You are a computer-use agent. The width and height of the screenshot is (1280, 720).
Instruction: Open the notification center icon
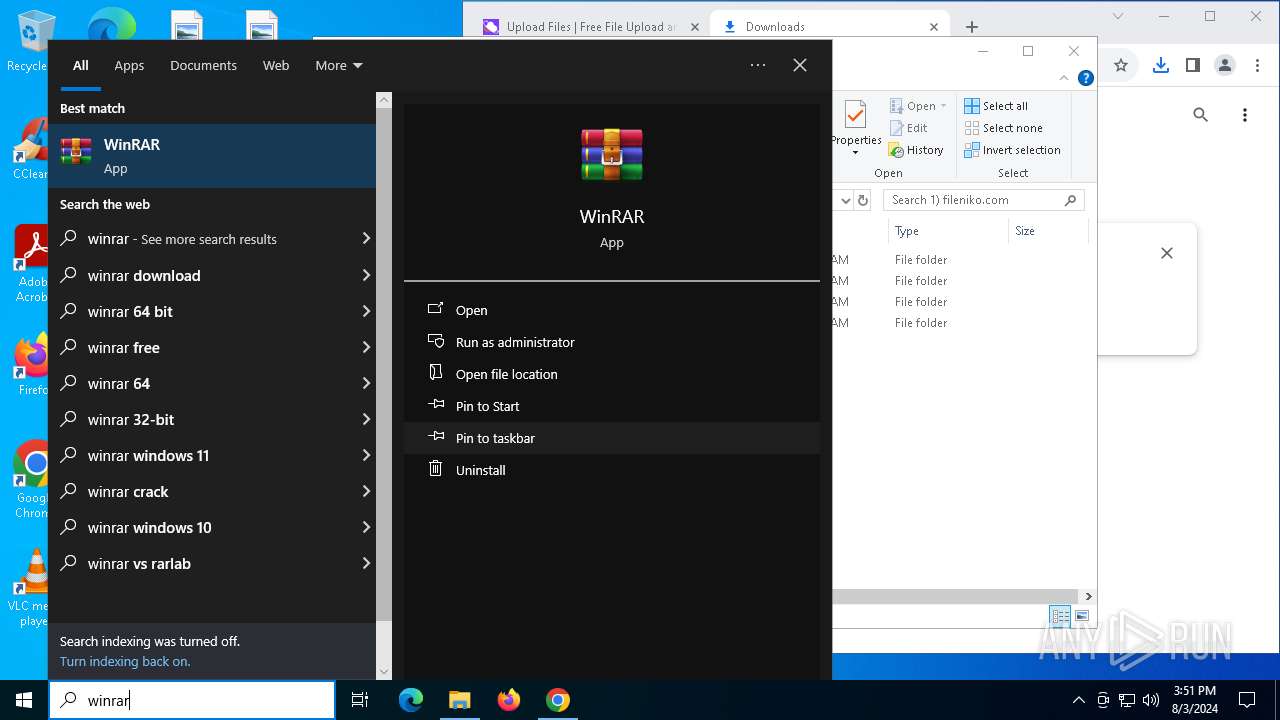pos(1247,700)
